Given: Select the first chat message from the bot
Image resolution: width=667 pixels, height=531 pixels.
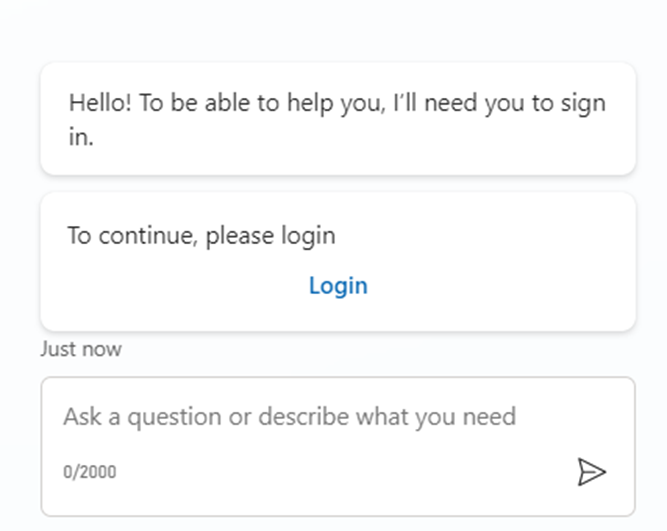Looking at the screenshot, I should [x=337, y=119].
